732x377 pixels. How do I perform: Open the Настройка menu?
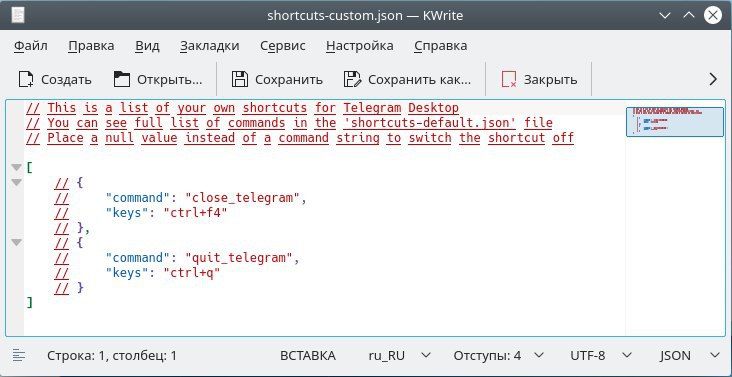(x=359, y=46)
